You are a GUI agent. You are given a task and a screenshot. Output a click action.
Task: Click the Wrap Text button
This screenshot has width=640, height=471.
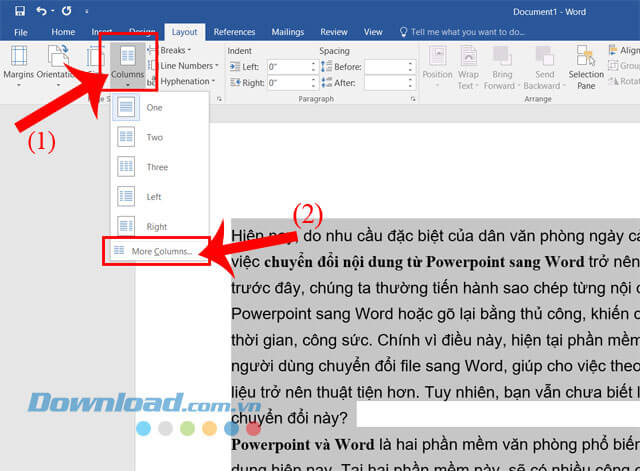pos(468,67)
